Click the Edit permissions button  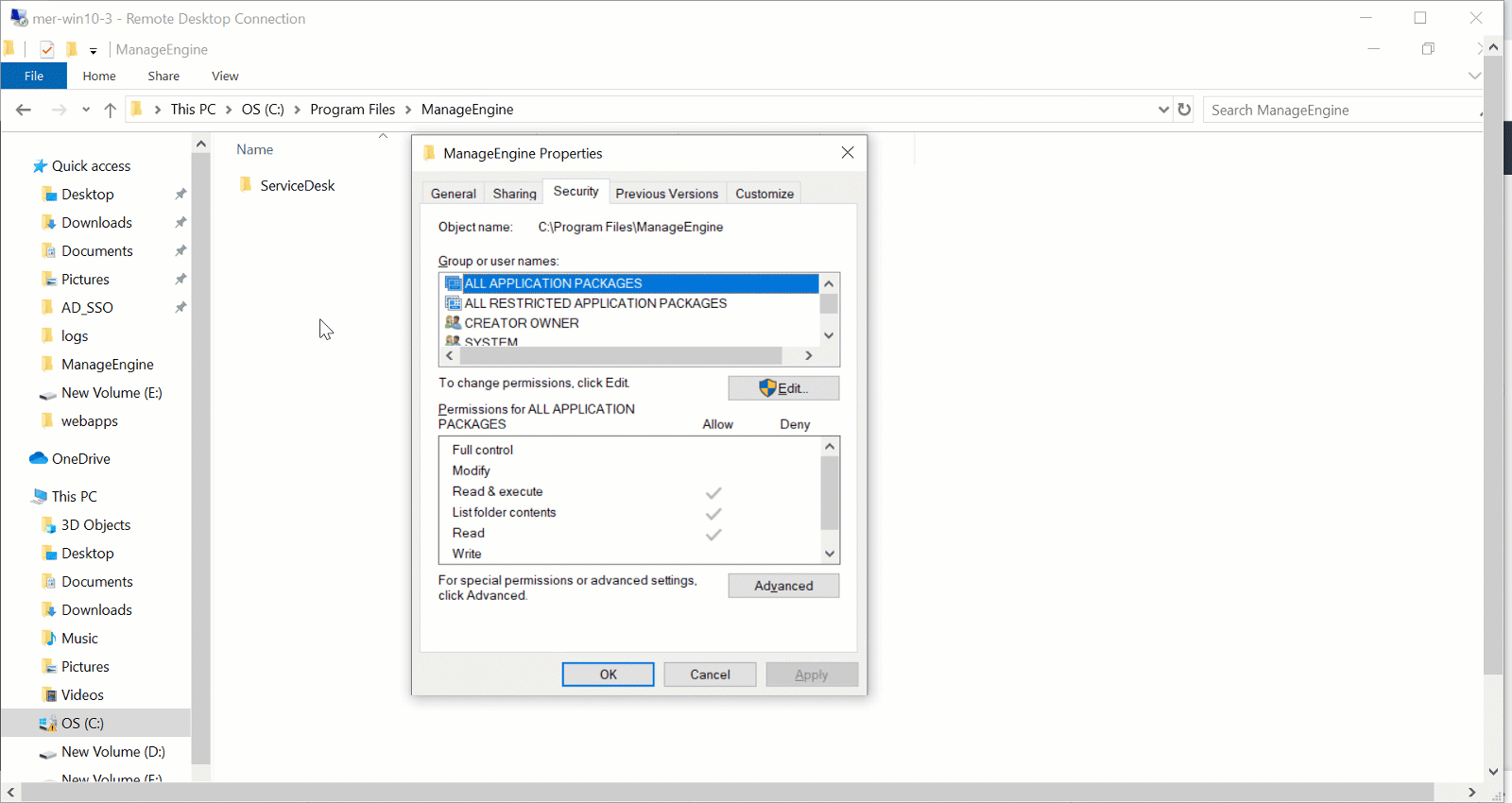(783, 388)
